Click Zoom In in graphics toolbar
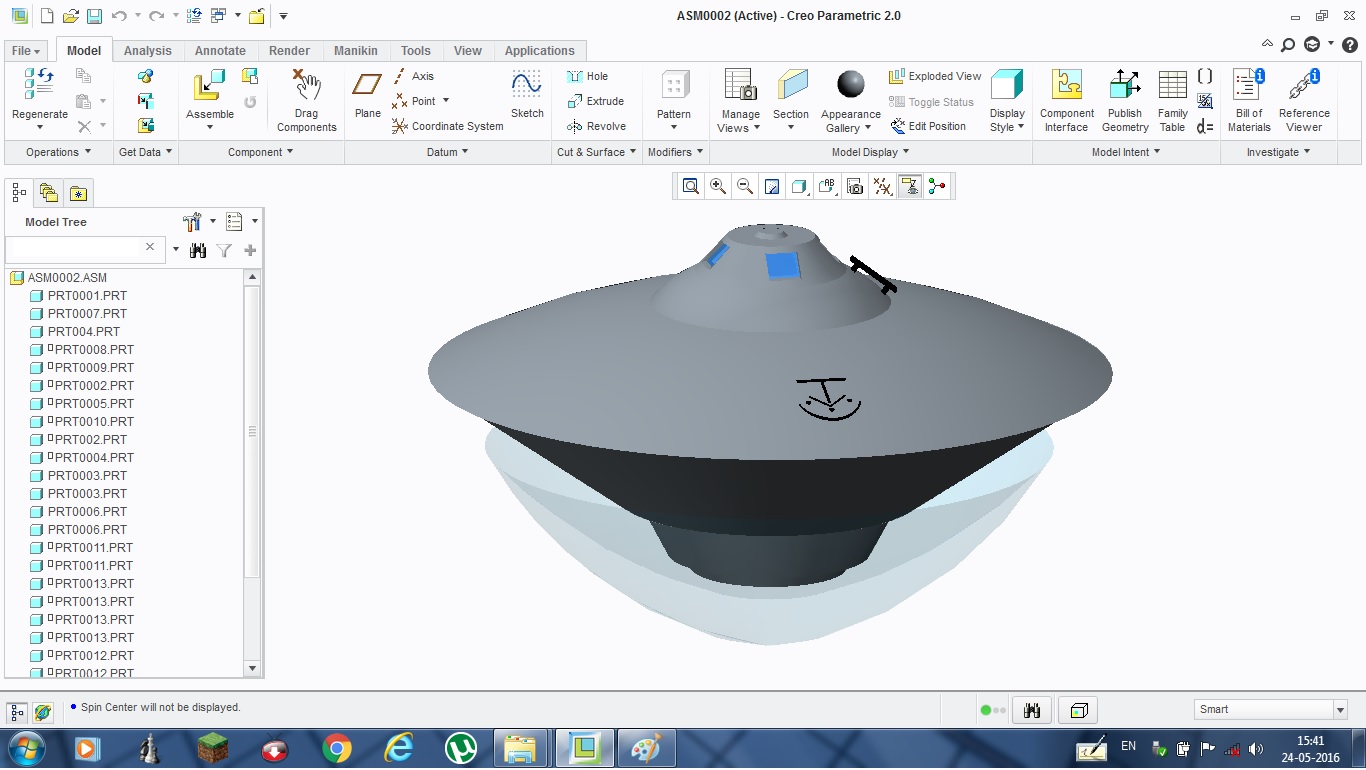 pos(718,186)
